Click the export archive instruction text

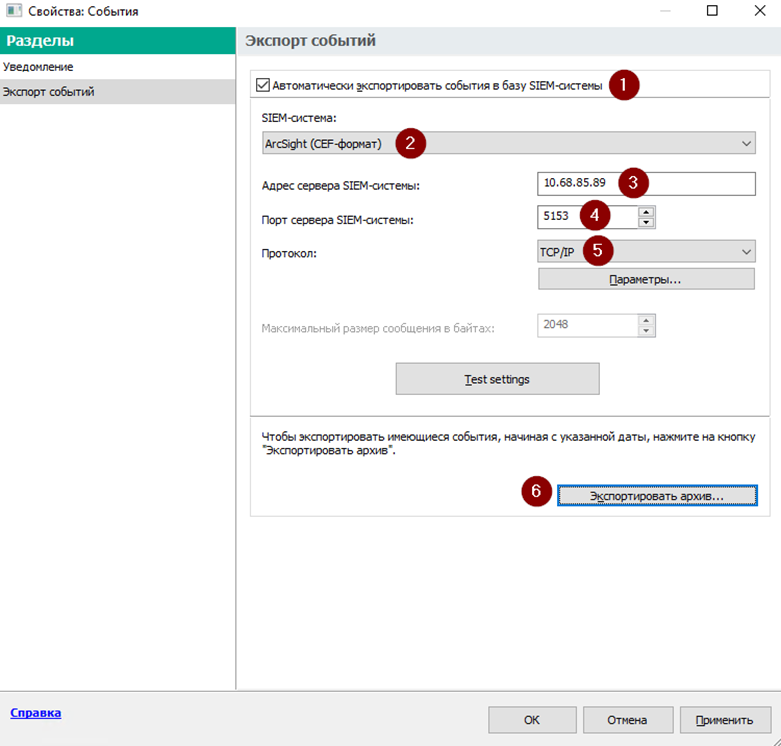(508, 443)
